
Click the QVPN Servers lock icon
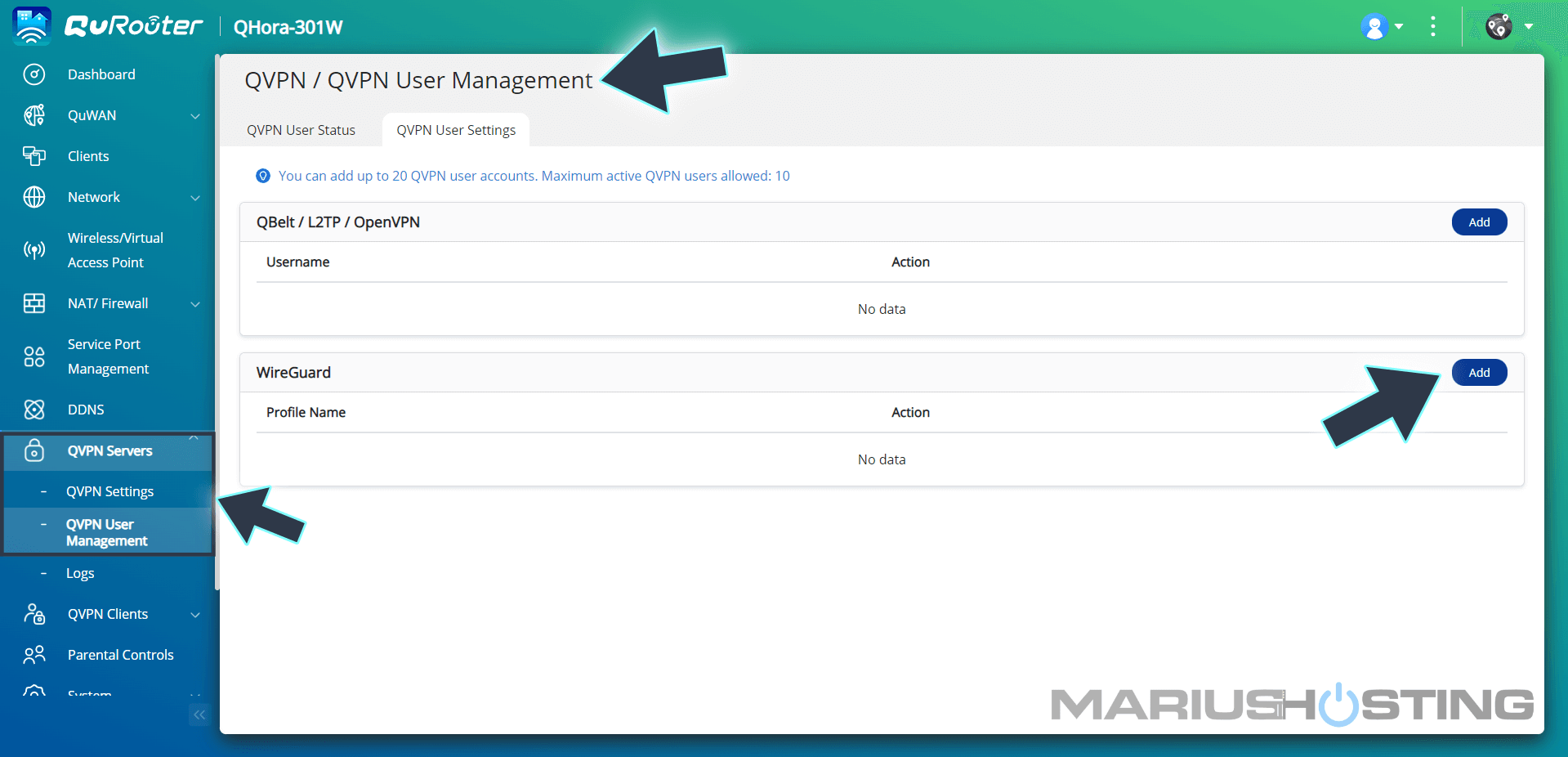pyautogui.click(x=34, y=450)
